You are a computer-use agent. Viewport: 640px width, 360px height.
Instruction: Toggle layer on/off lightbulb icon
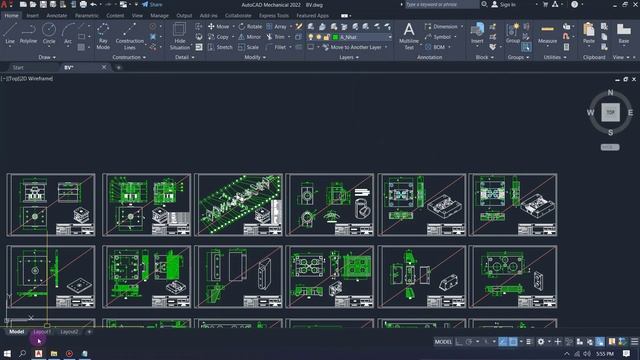click(311, 37)
